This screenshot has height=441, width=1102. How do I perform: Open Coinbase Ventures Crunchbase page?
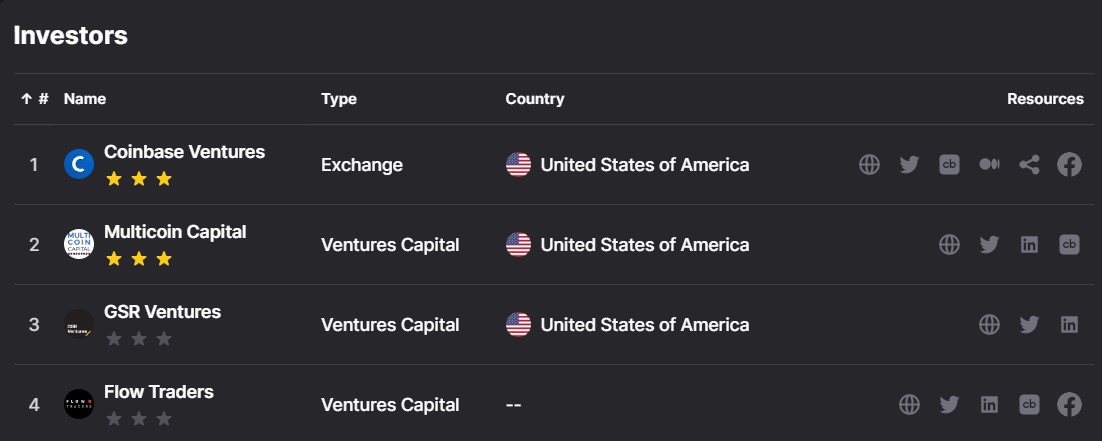click(x=949, y=165)
